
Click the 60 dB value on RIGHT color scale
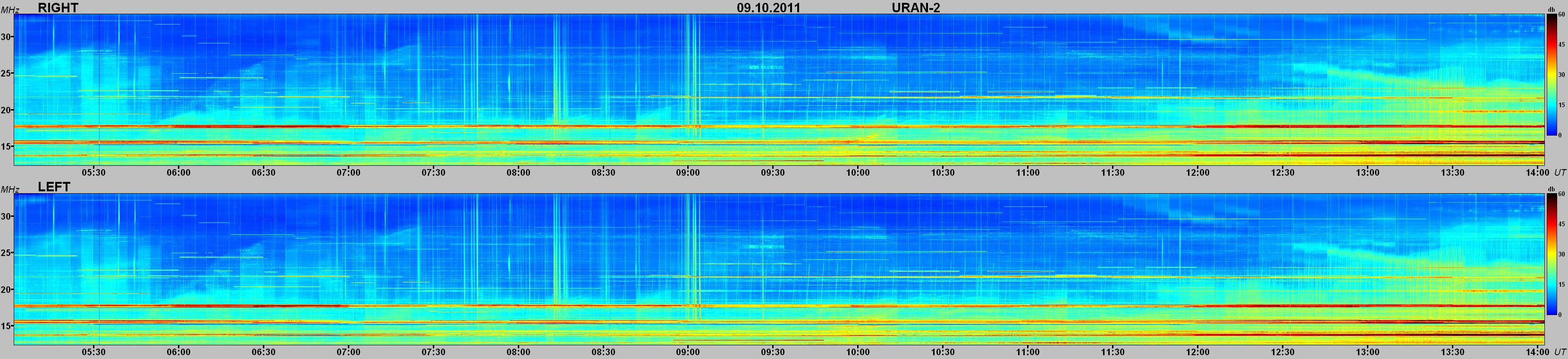[1561, 15]
